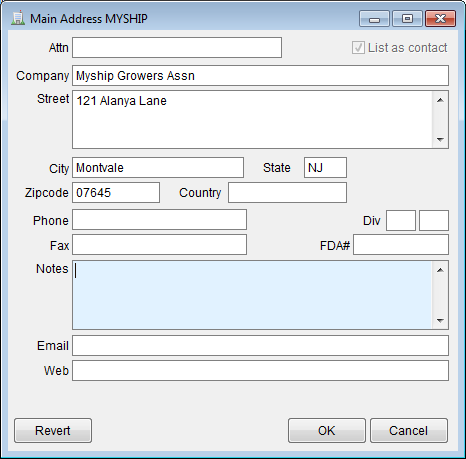
Task: Click the Phone input field
Action: coord(159,220)
